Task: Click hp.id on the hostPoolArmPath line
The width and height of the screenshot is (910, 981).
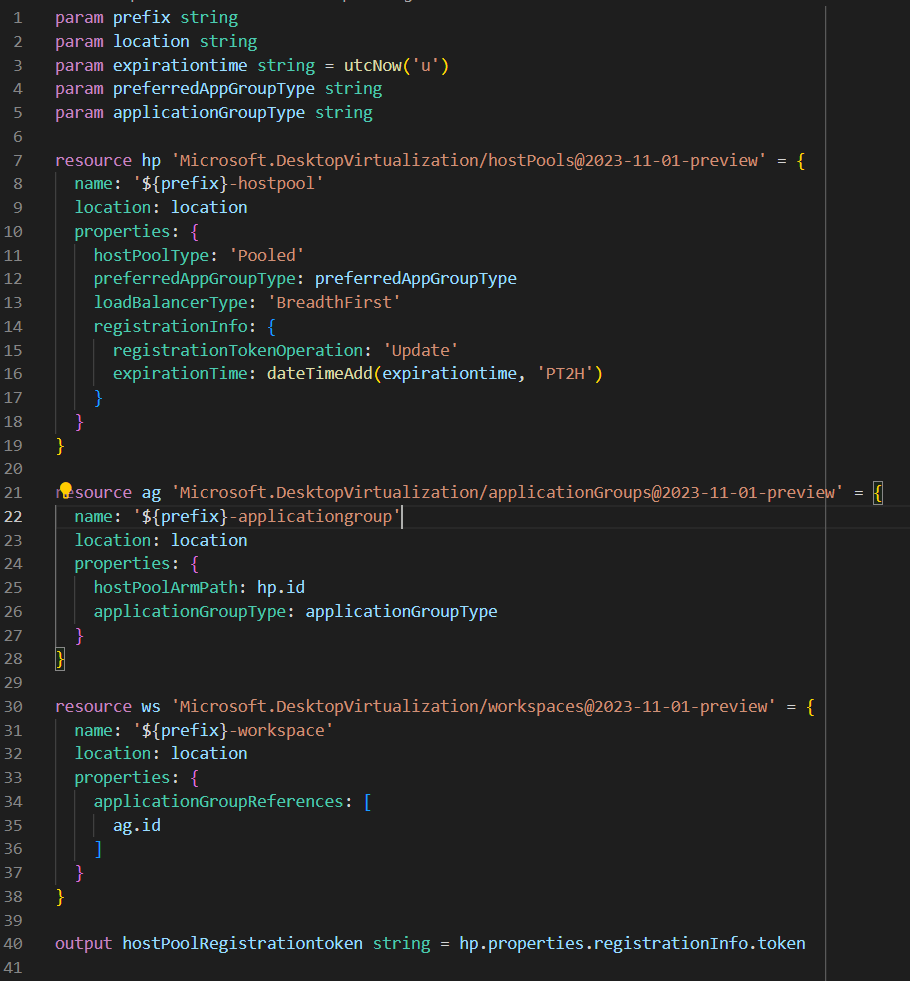Action: [281, 587]
